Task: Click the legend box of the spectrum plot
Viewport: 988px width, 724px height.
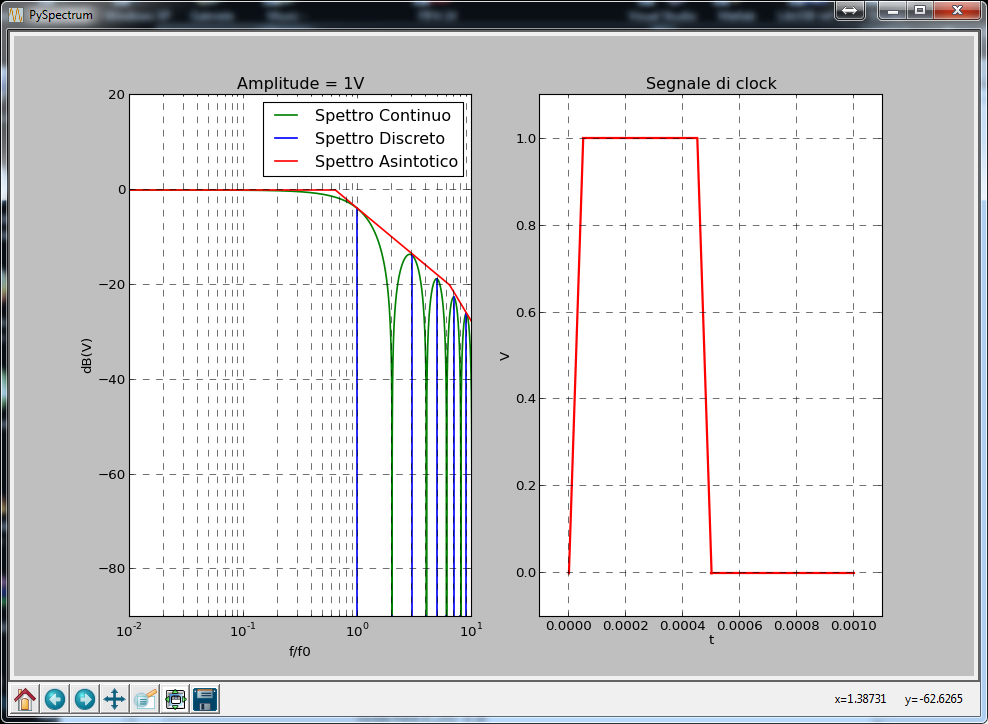Action: tap(365, 138)
